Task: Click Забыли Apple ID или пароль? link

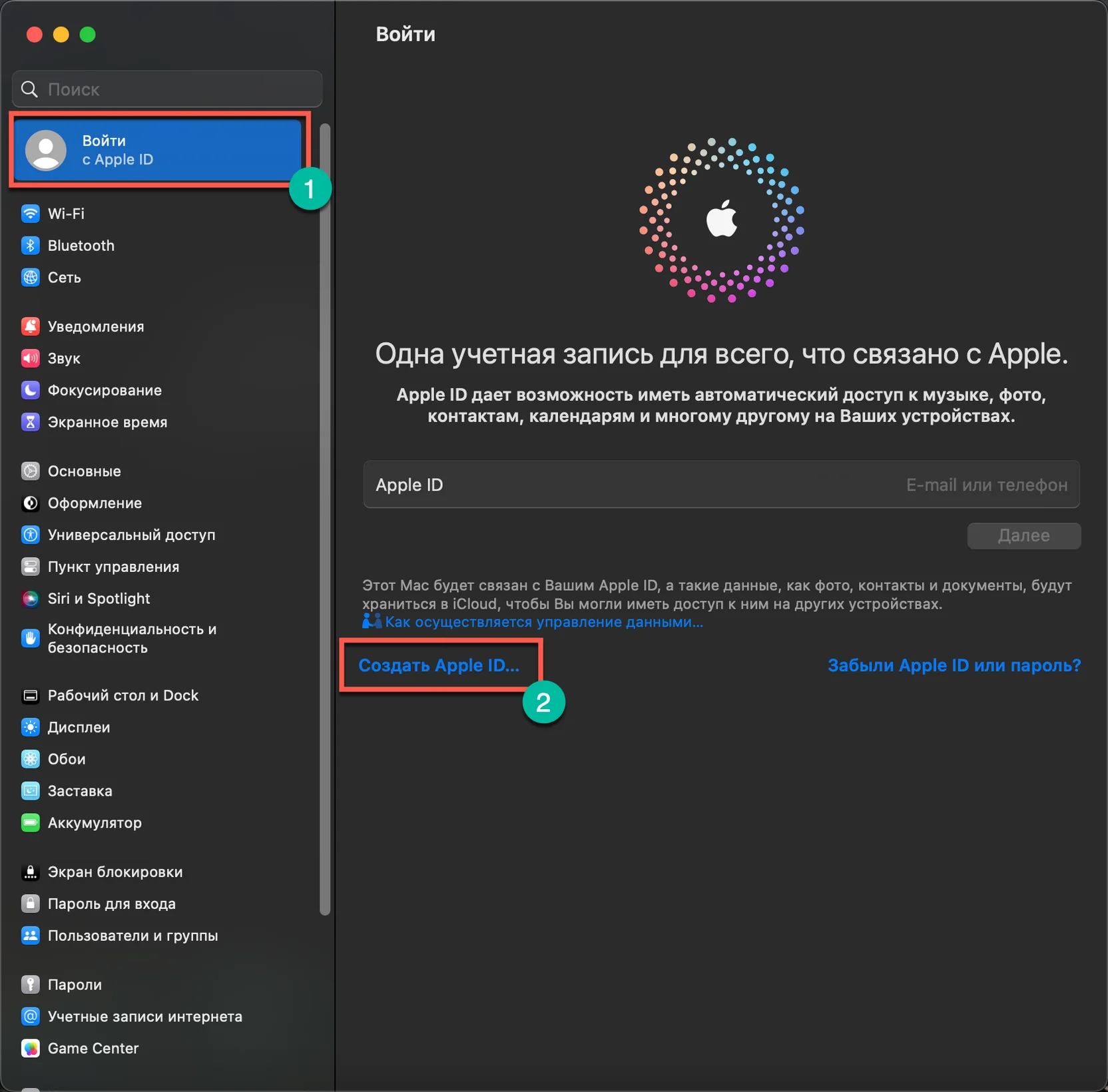Action: (954, 665)
